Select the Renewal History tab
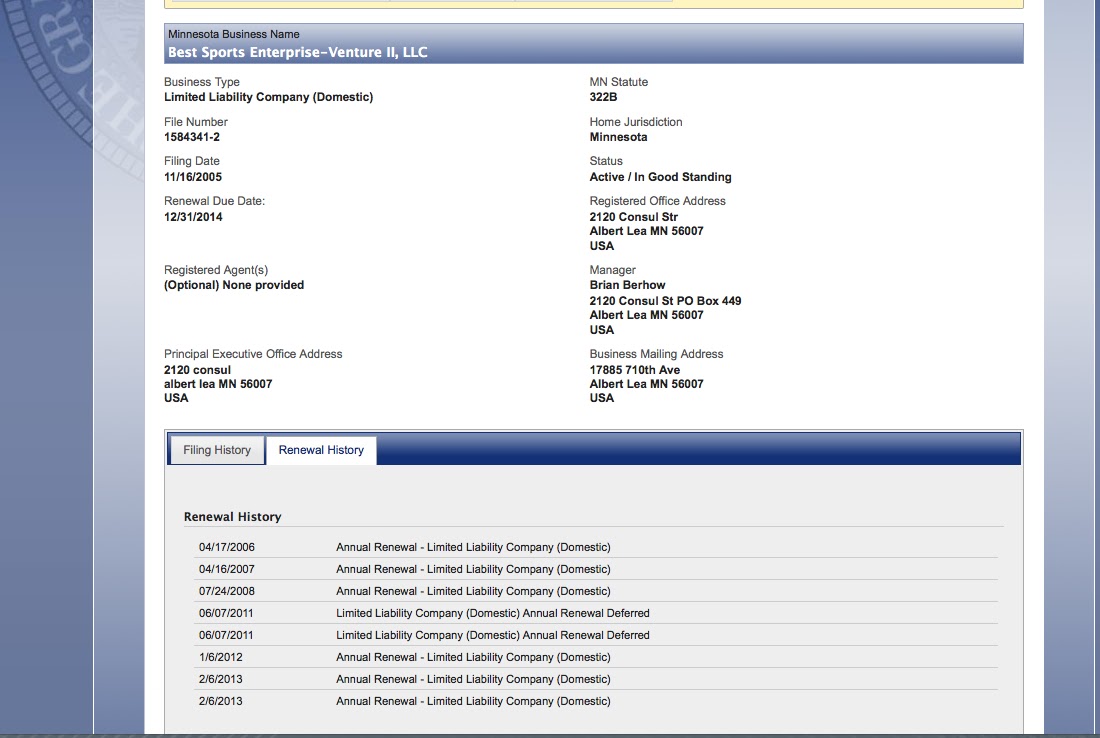The image size is (1100, 738). (321, 450)
